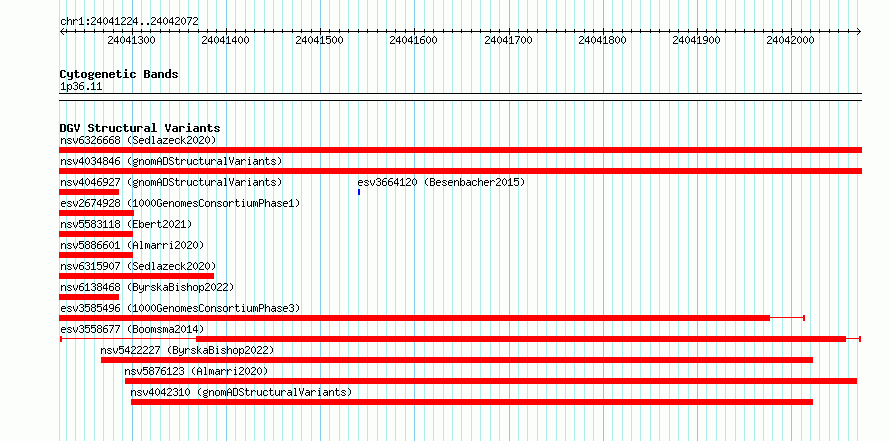Click the 24042000 ruler position
The image size is (890, 441).
pos(790,40)
